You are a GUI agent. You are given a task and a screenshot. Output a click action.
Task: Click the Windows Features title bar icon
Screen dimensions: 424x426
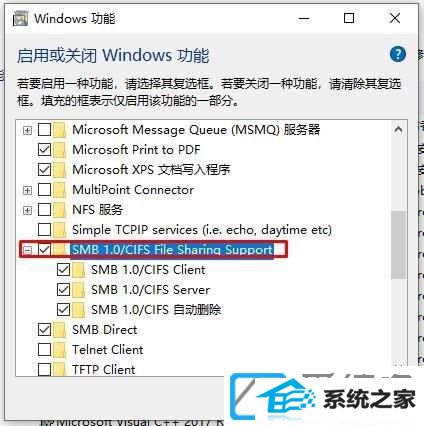[20, 19]
